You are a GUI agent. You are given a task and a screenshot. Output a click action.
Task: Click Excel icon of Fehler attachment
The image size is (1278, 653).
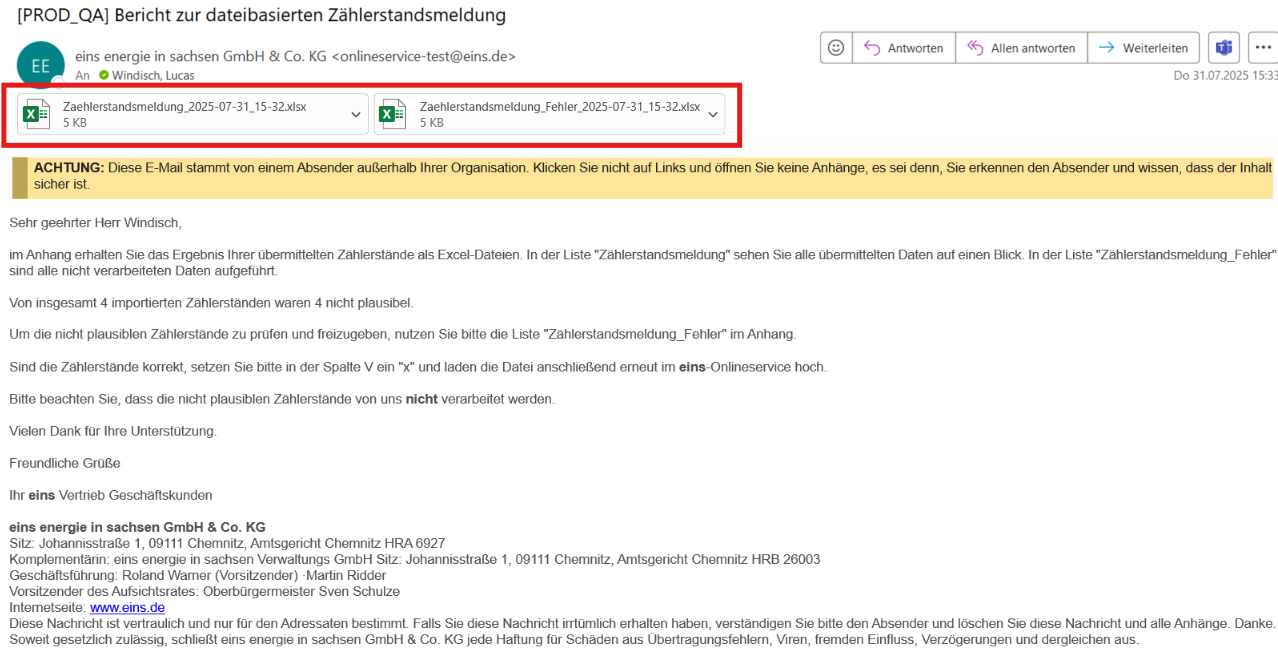pos(393,114)
